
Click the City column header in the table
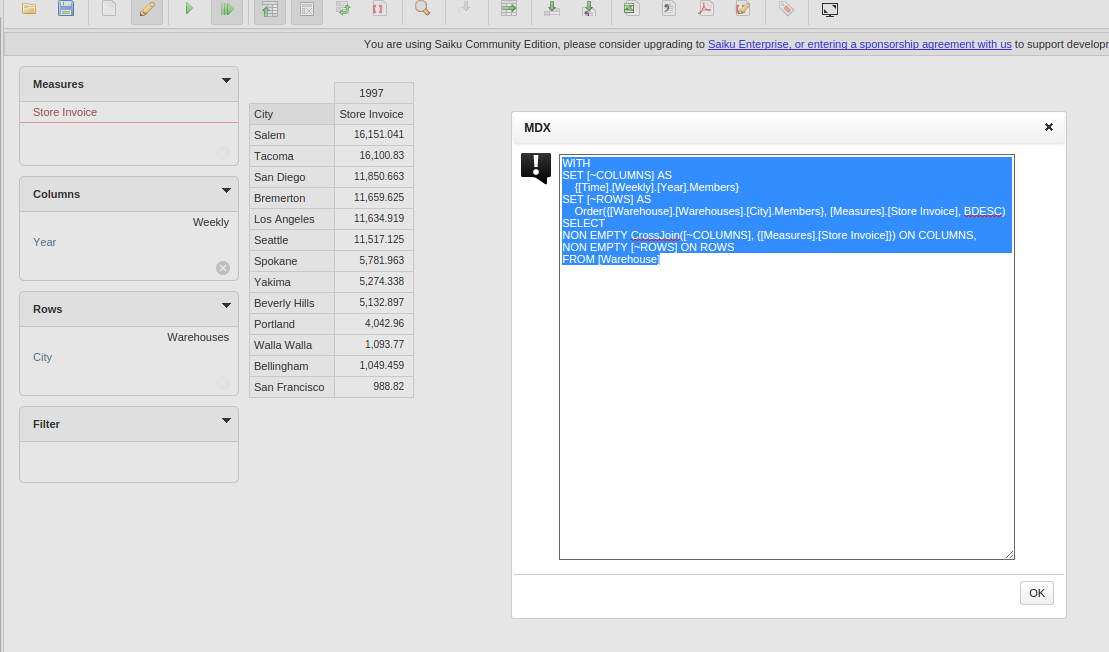291,114
